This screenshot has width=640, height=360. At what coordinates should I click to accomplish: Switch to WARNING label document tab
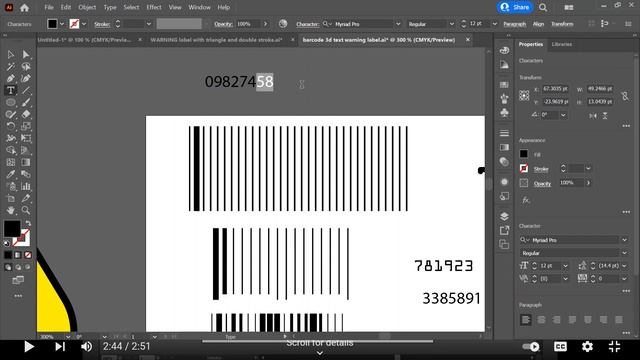216,40
